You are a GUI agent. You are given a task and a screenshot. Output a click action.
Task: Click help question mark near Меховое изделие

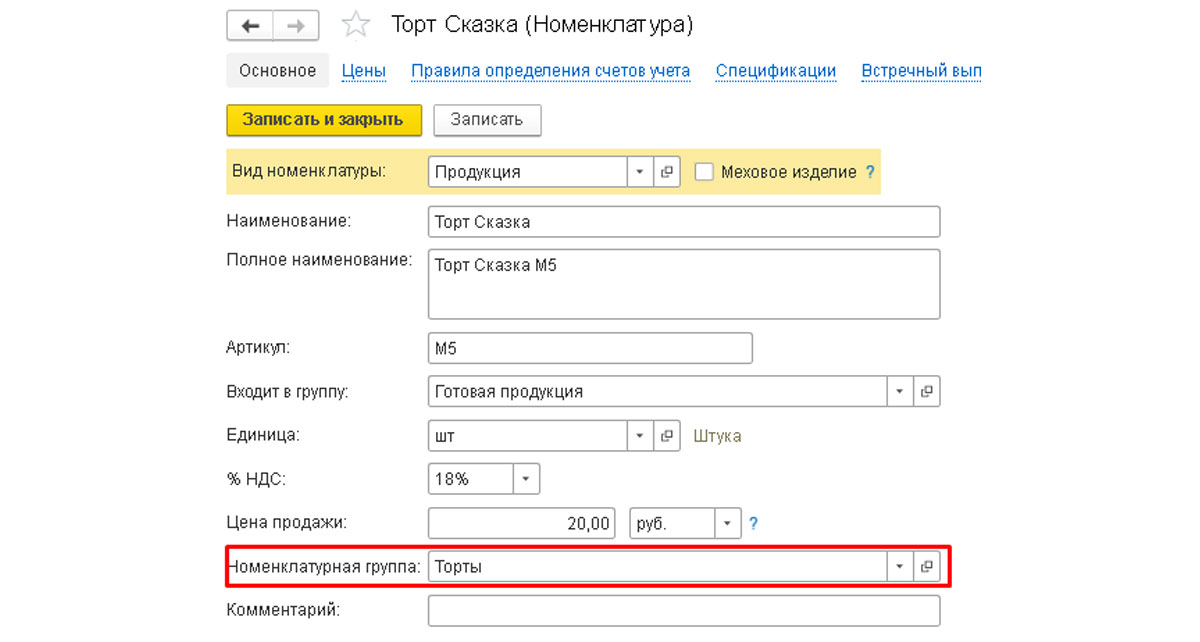[870, 172]
